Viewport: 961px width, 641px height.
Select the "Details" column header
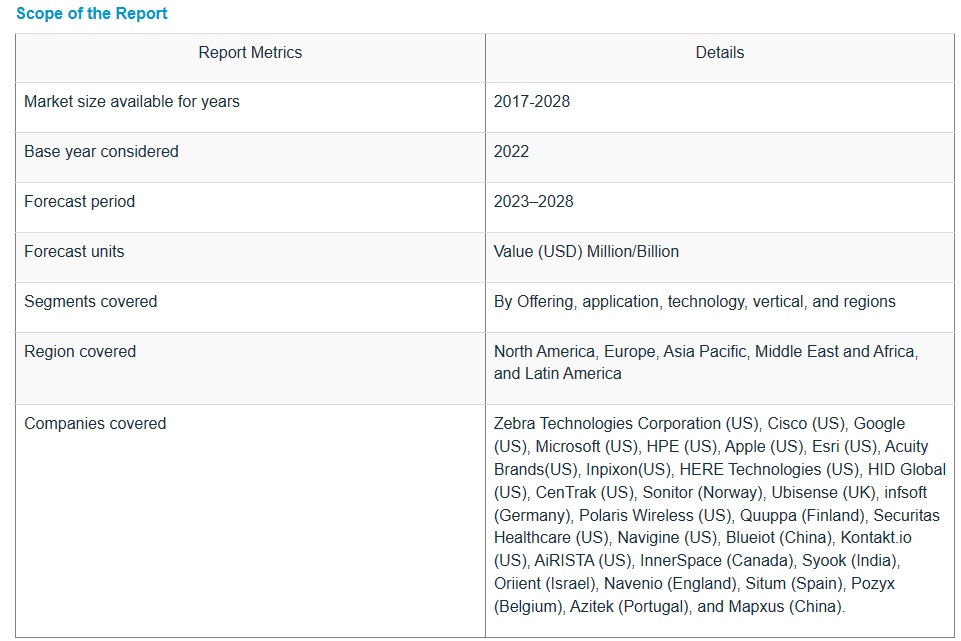(719, 52)
